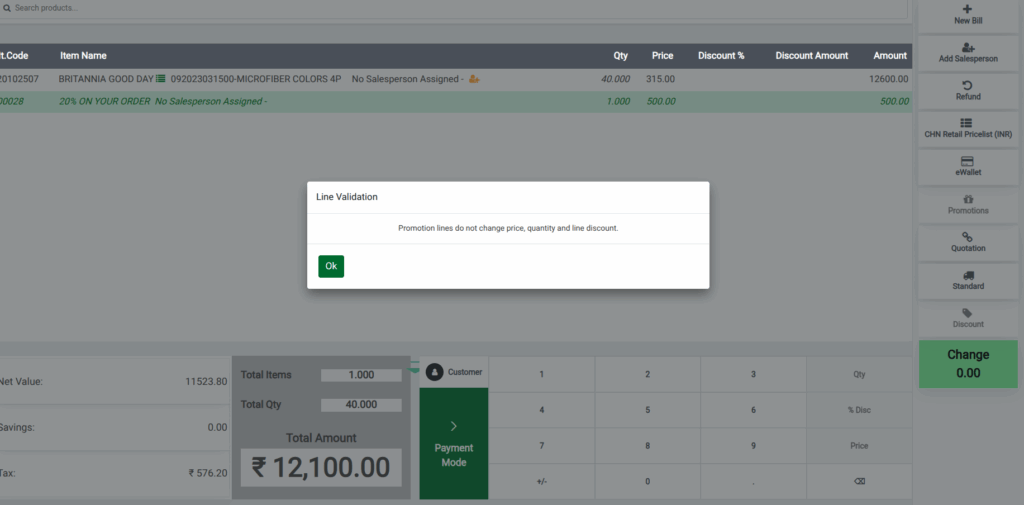Click the Item Name column header

[x=84, y=56]
